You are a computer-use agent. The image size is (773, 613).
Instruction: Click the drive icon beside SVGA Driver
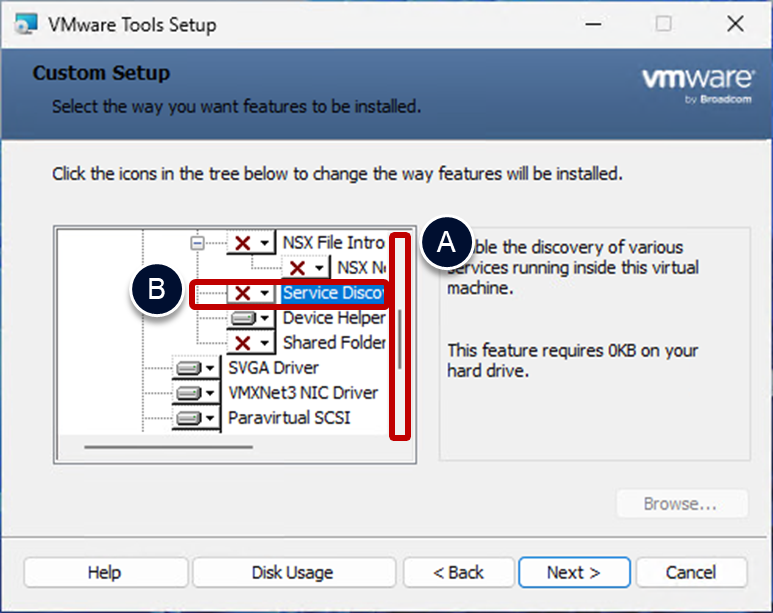coord(187,369)
